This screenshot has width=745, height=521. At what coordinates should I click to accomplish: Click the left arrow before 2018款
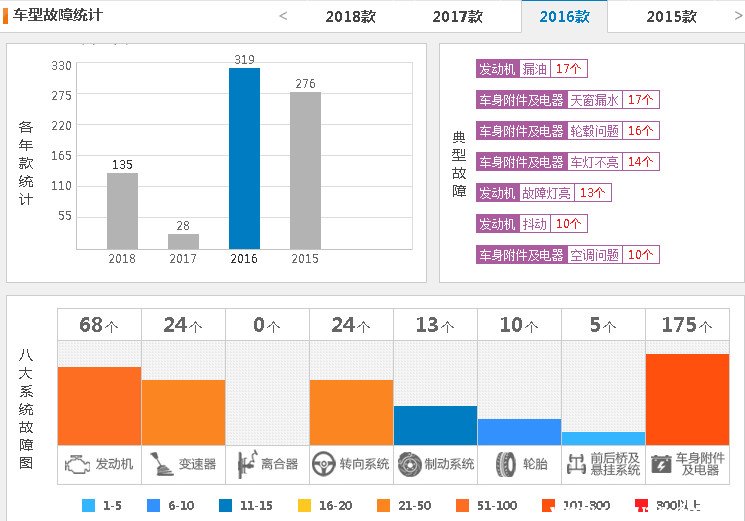click(283, 16)
